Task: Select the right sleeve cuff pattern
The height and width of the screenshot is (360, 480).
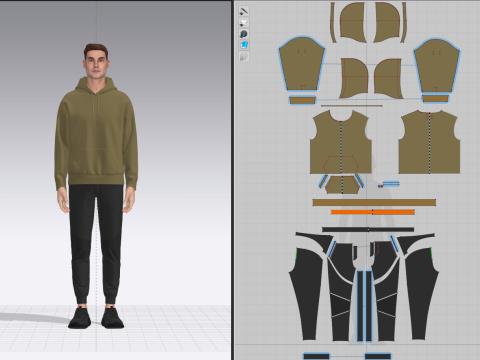Action: click(x=435, y=99)
